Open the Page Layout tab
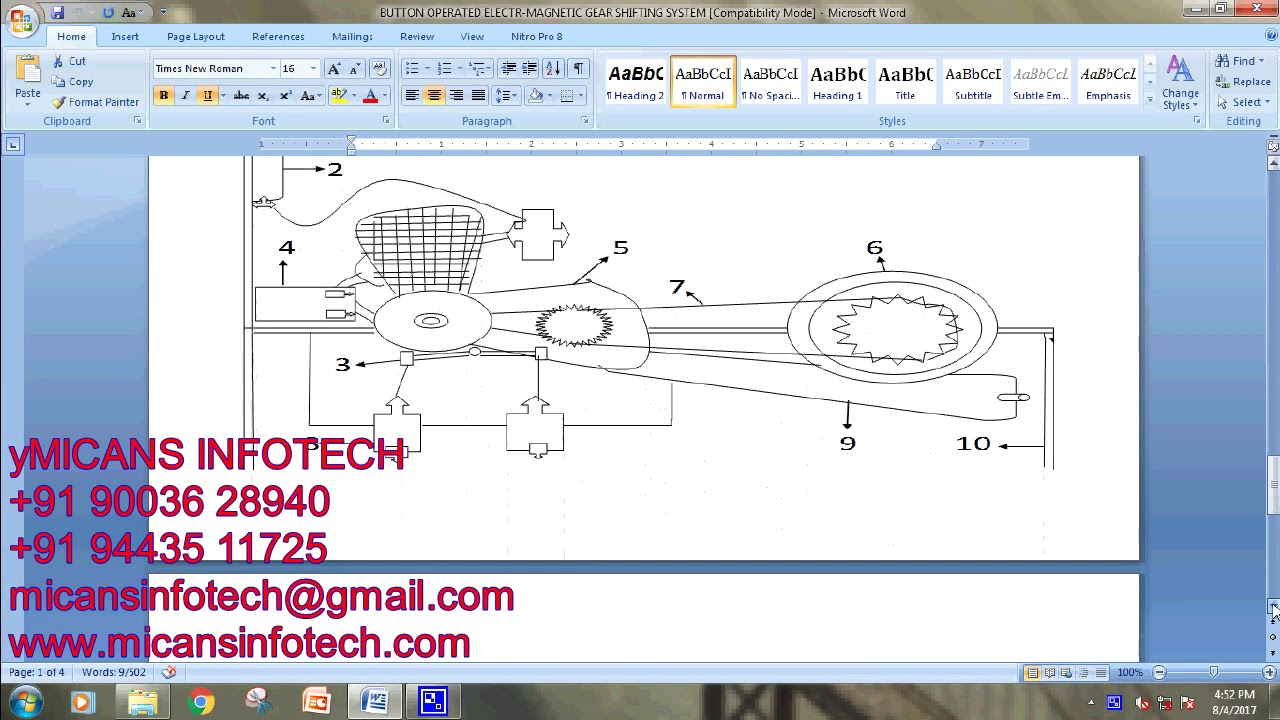 [x=196, y=37]
